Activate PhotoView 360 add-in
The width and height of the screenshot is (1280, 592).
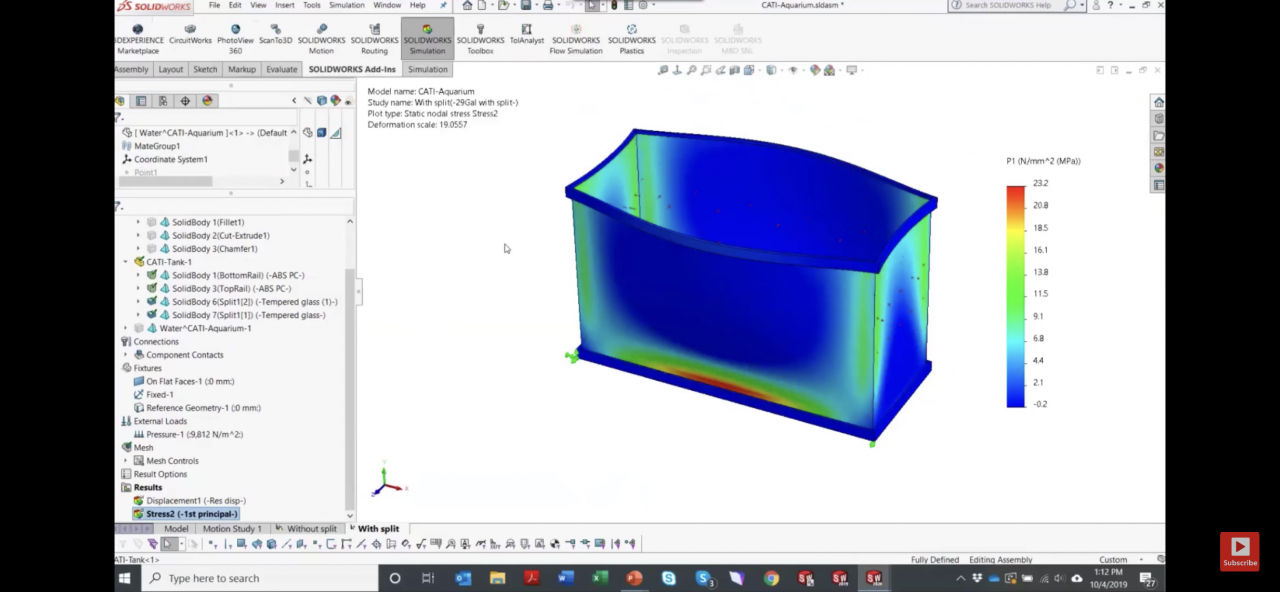(235, 40)
